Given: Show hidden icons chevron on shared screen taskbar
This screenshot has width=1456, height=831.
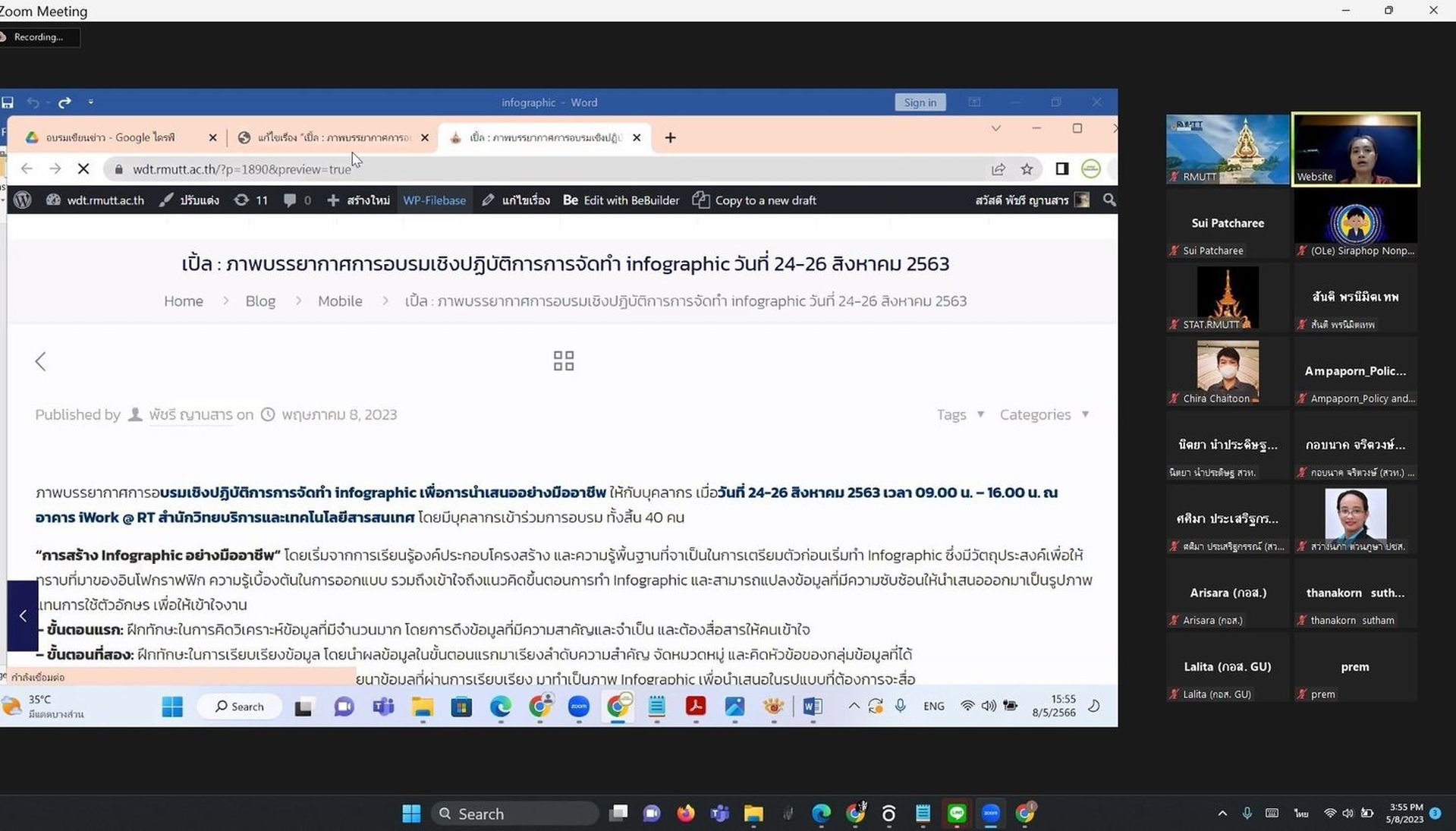Looking at the screenshot, I should pos(854,707).
